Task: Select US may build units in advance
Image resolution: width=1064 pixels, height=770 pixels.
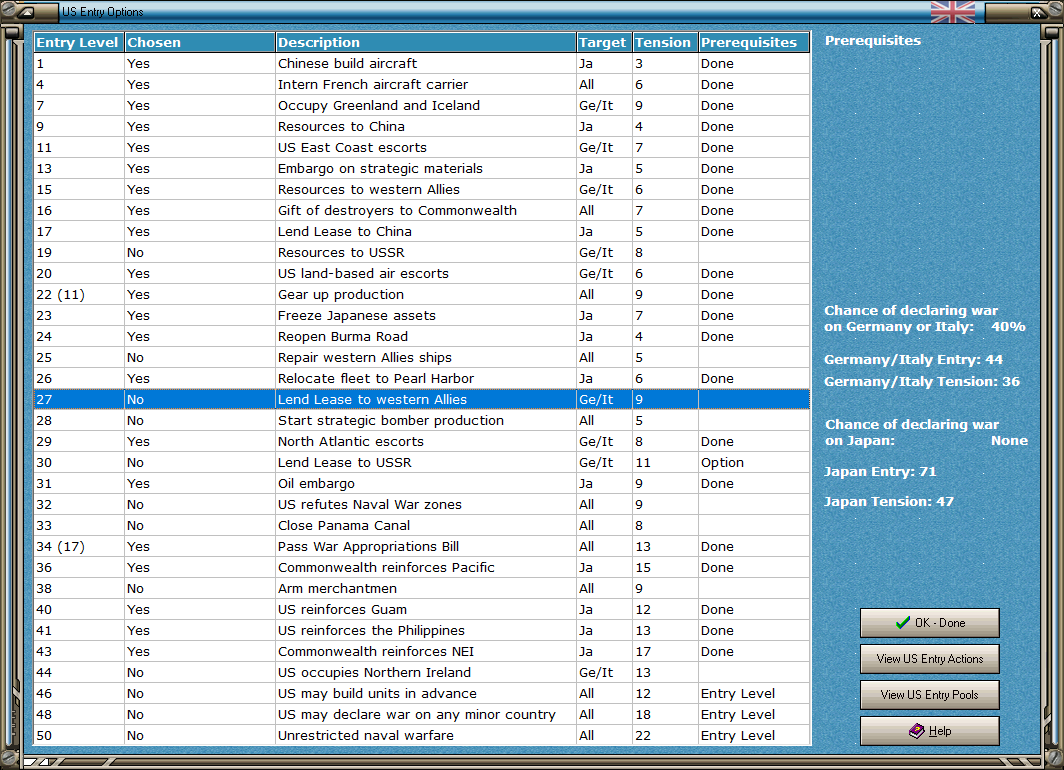Action: (x=421, y=694)
